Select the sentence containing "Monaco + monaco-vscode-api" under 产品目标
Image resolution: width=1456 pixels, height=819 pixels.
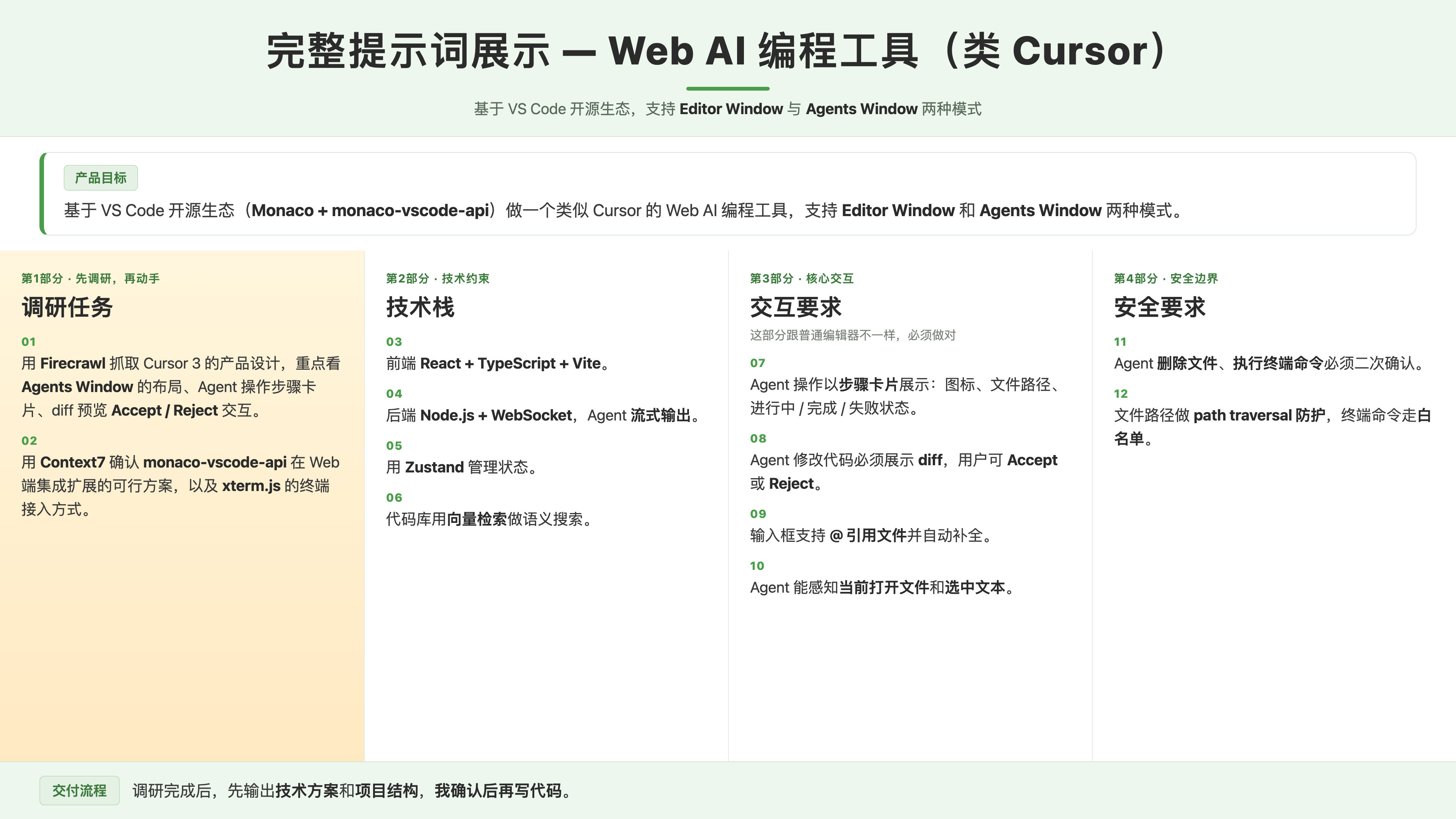coord(623,210)
